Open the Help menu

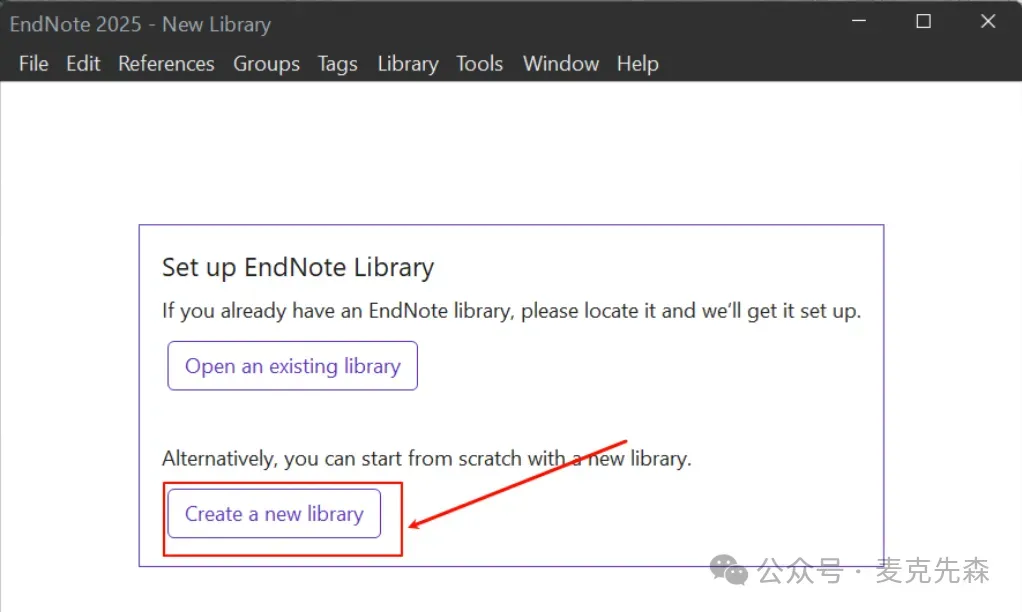click(637, 63)
